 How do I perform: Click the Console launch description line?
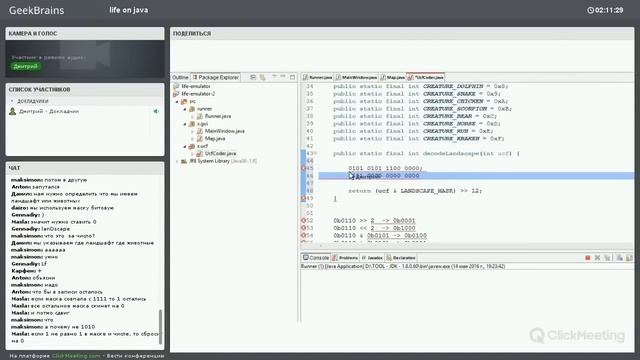click(x=403, y=267)
